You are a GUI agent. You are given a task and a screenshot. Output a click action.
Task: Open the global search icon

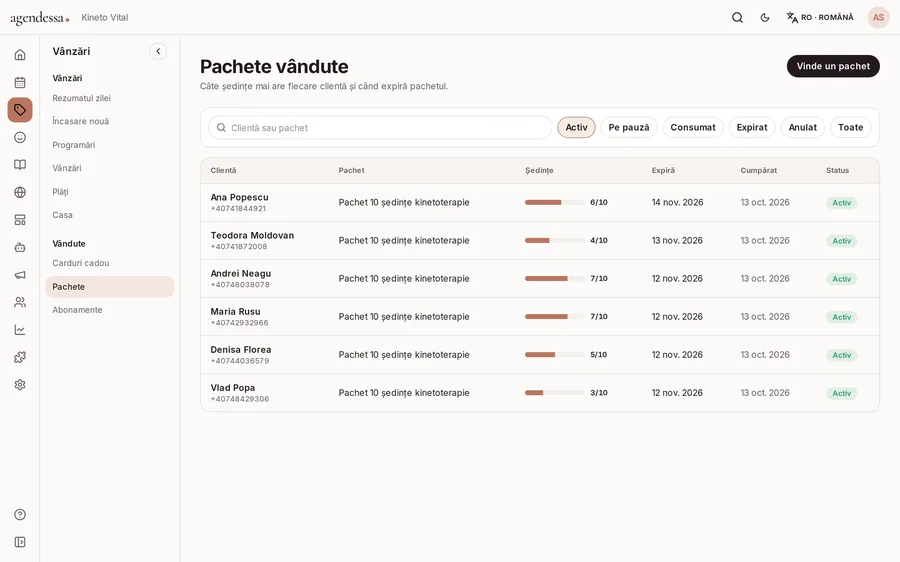click(x=738, y=18)
